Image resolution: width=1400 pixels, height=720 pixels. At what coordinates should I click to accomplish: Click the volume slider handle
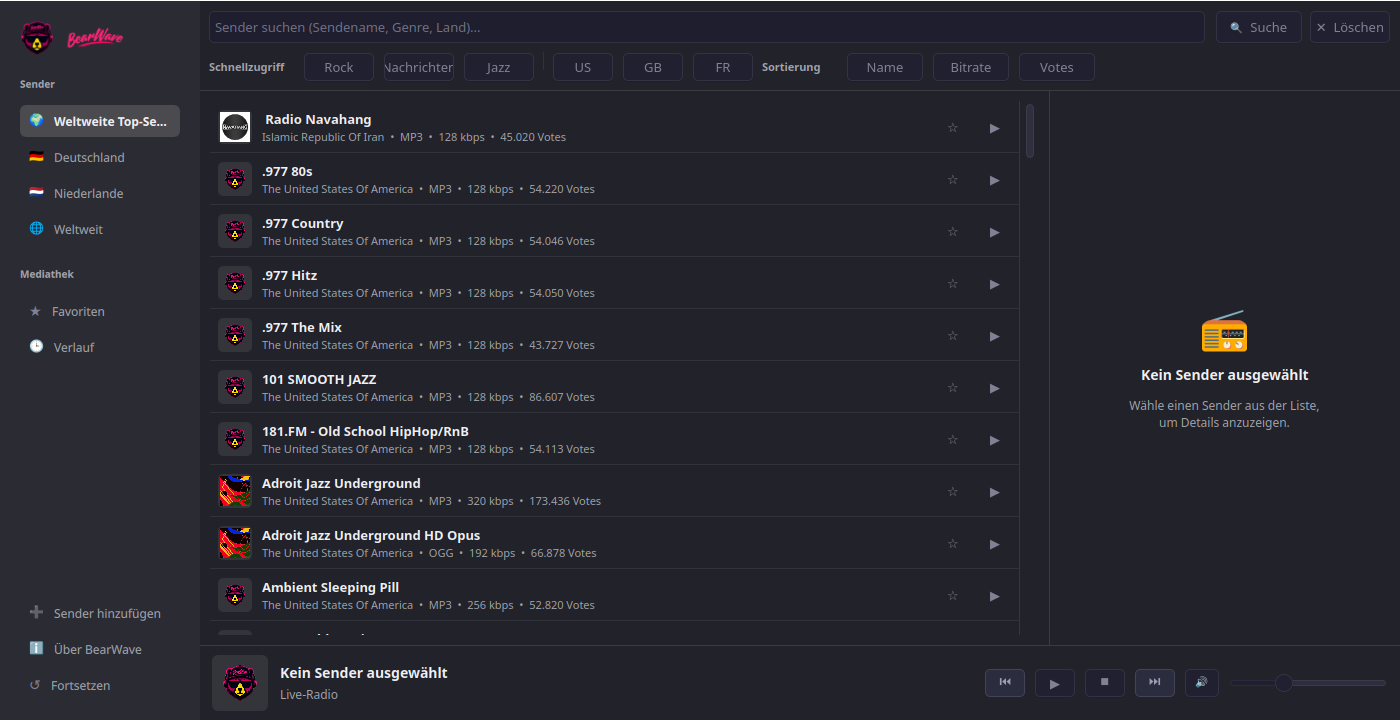pyautogui.click(x=1284, y=683)
